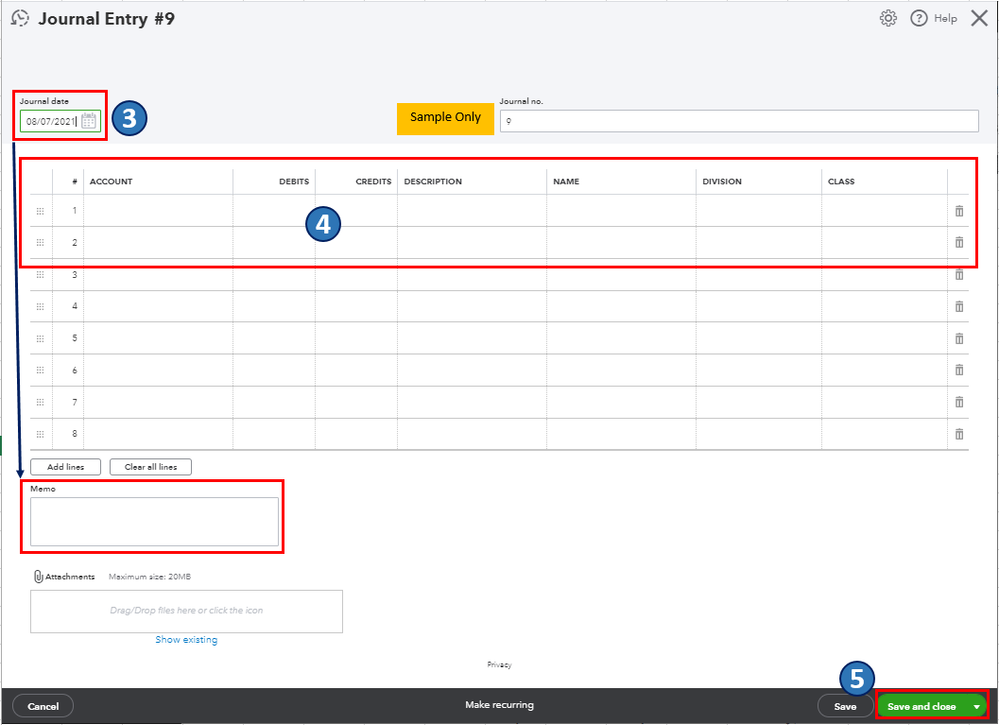The width and height of the screenshot is (999, 725).
Task: Delete line 3 with trash icon
Action: [959, 275]
